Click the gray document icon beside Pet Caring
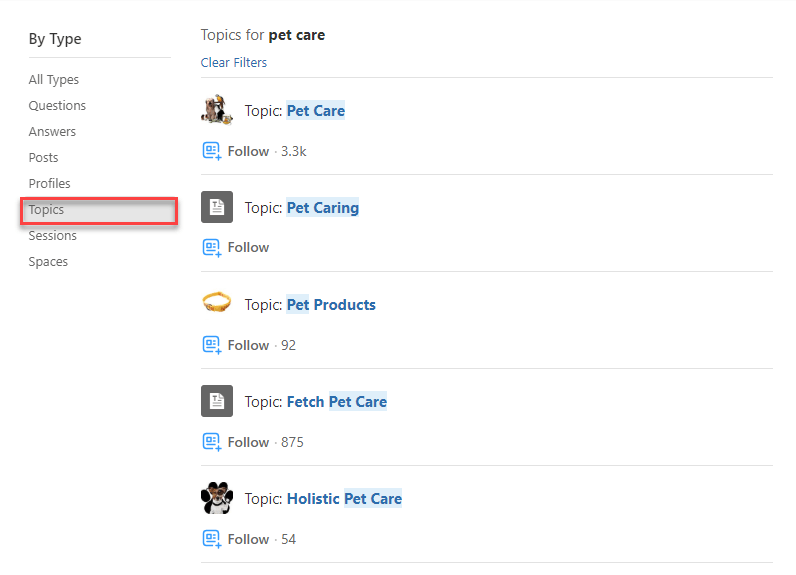796x575 pixels. [x=217, y=207]
